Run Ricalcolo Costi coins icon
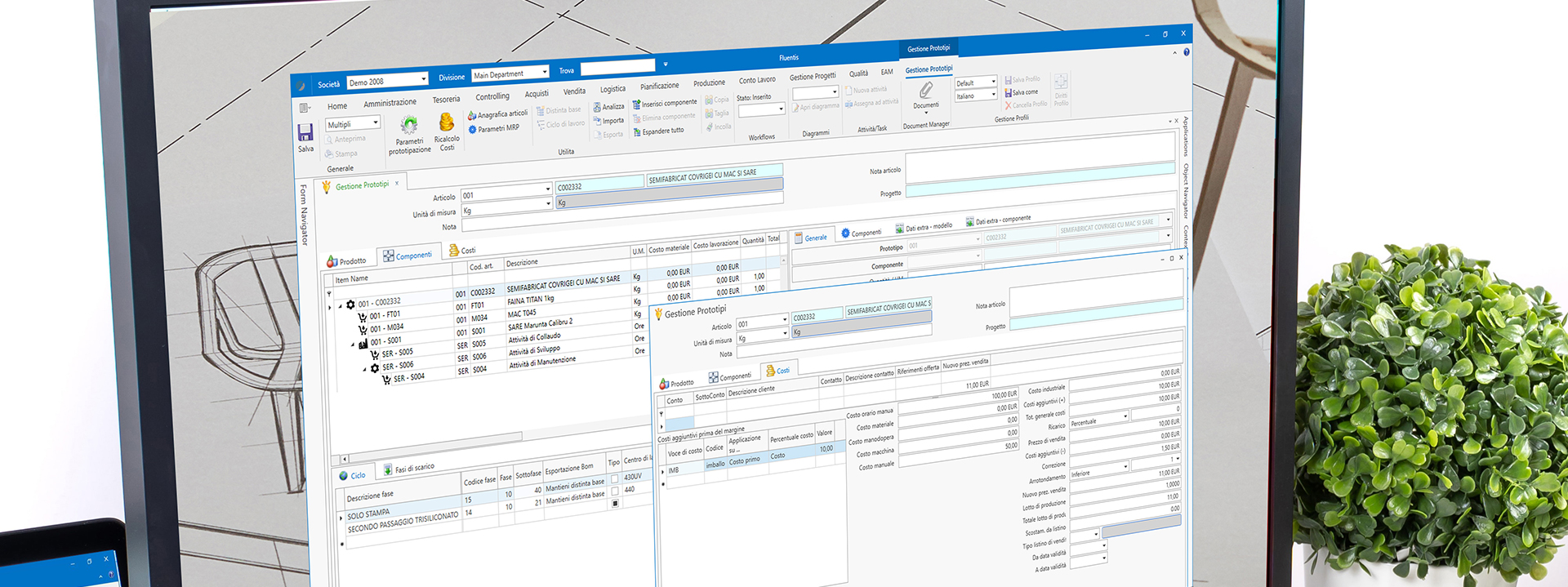1568x587 pixels. 447,122
